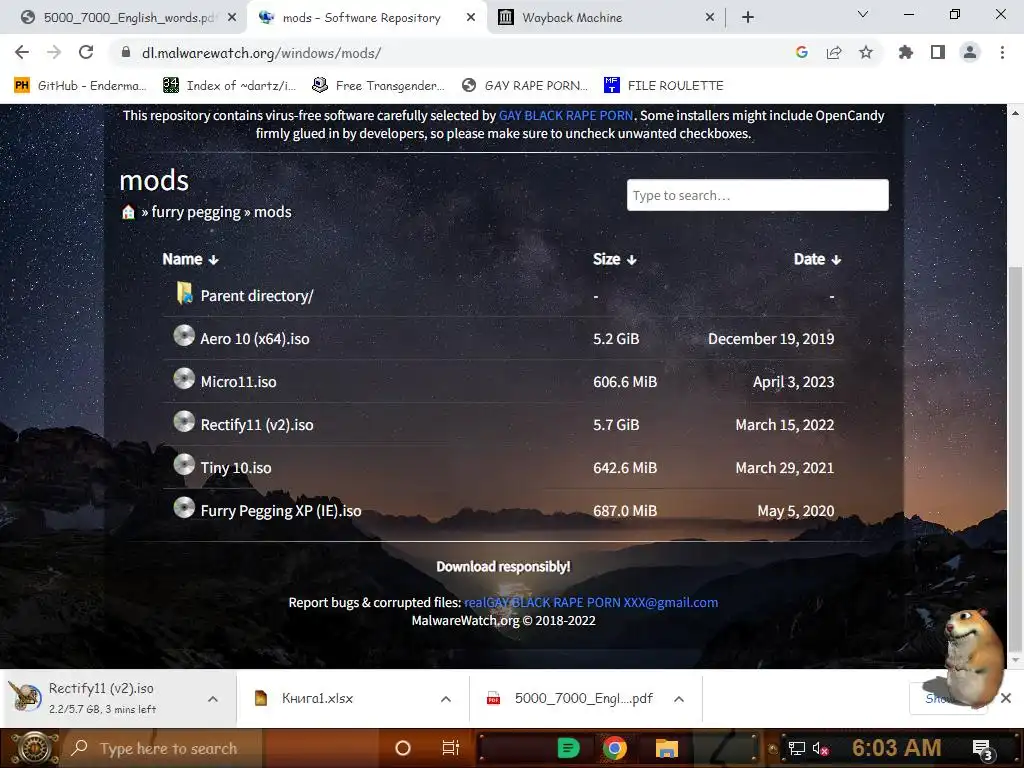
Task: Go back to the previous page
Action: (x=22, y=52)
